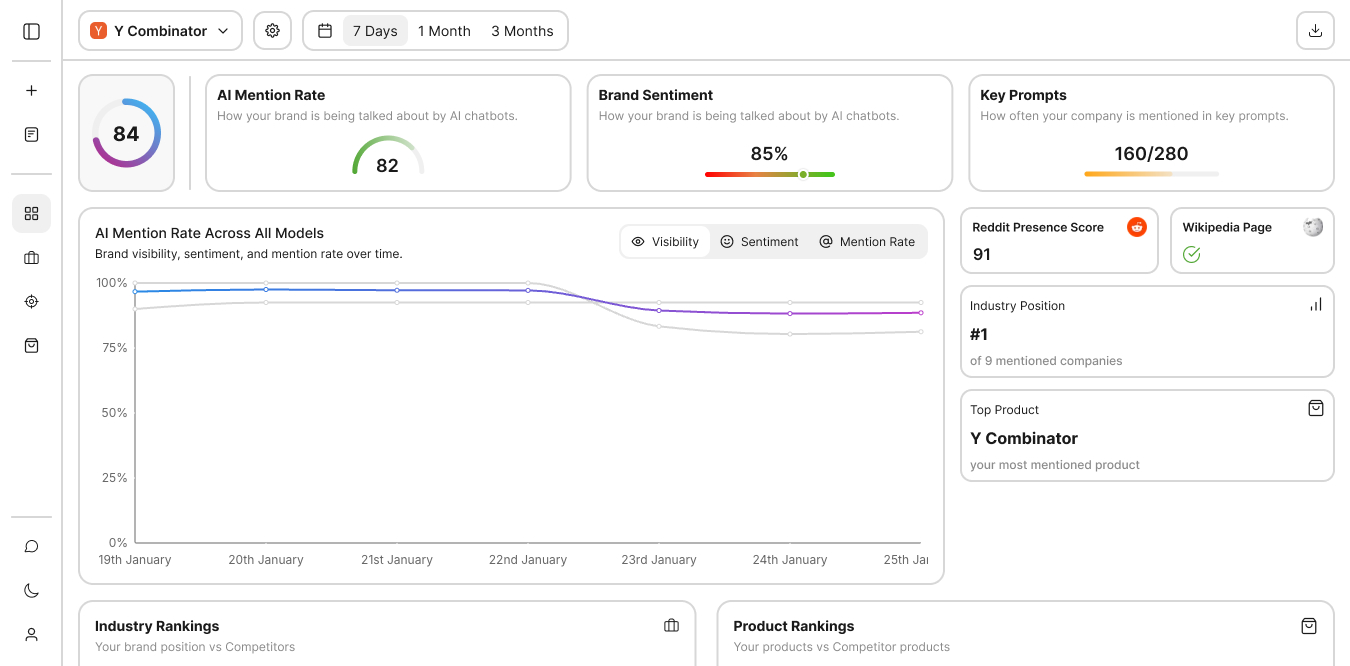The image size is (1350, 666).
Task: Open the user profile sidebar icon
Action: coord(31,634)
